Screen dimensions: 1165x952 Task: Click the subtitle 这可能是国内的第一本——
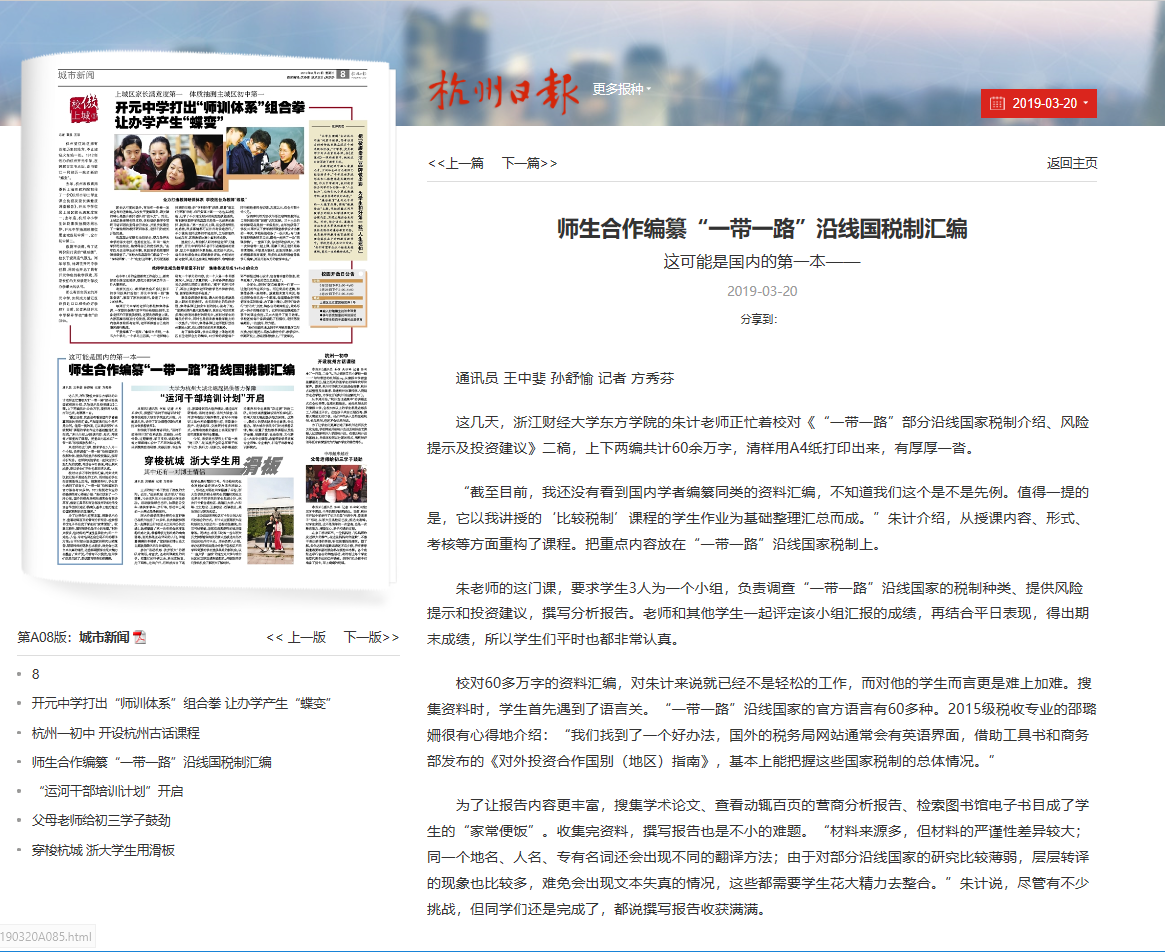point(762,262)
